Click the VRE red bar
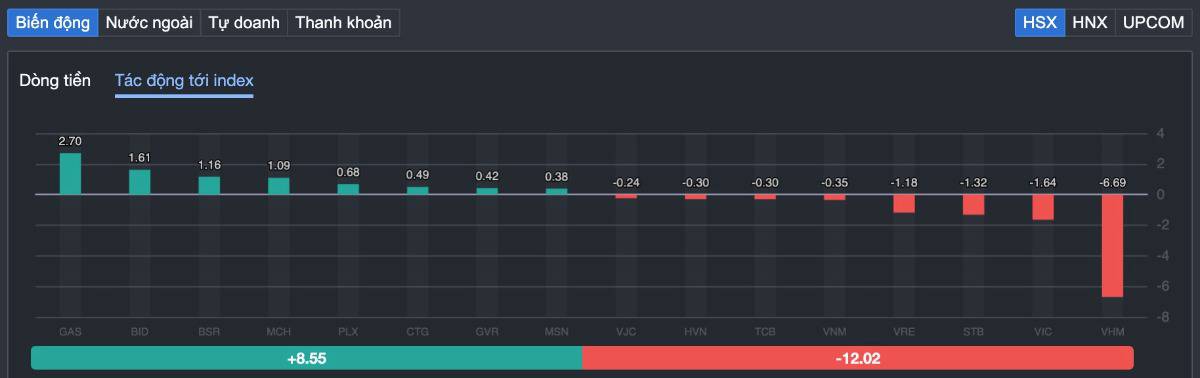 (x=904, y=204)
